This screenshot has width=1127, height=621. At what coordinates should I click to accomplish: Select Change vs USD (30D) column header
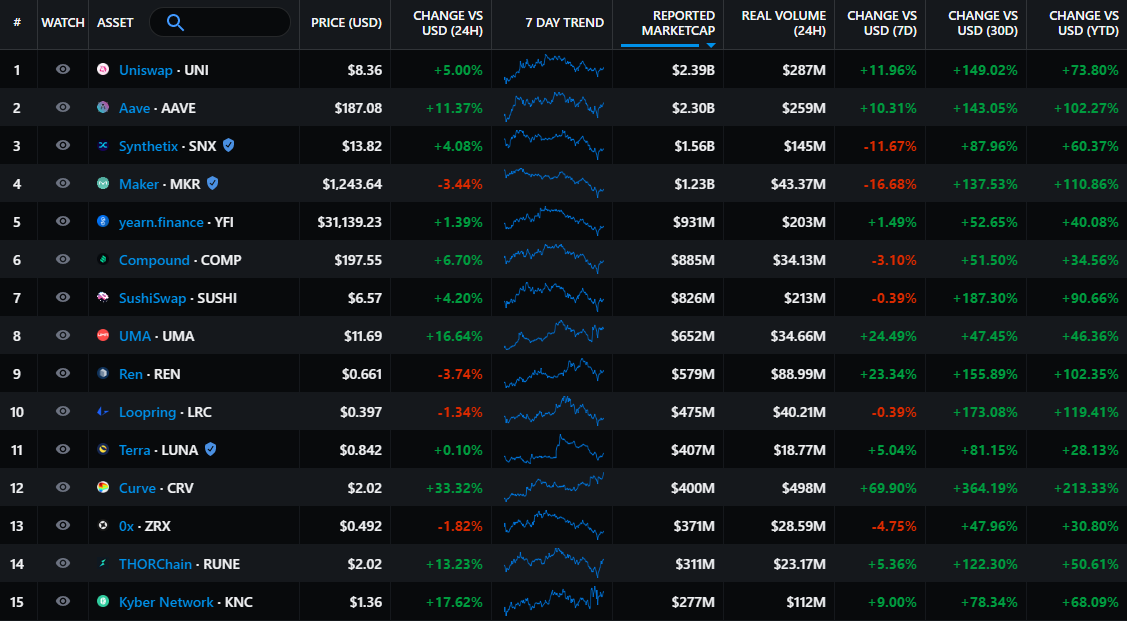(982, 23)
